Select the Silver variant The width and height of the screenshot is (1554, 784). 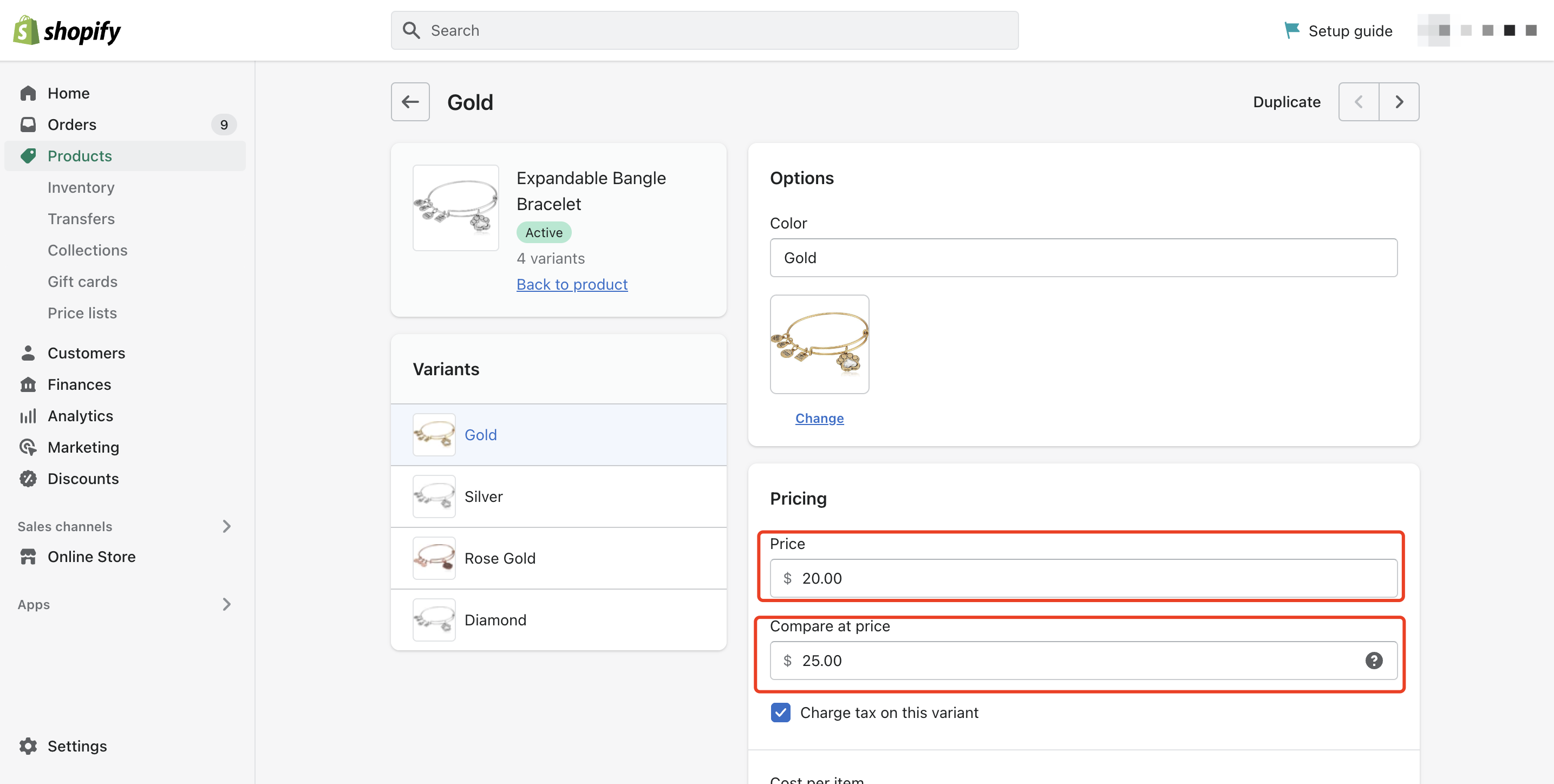point(482,496)
